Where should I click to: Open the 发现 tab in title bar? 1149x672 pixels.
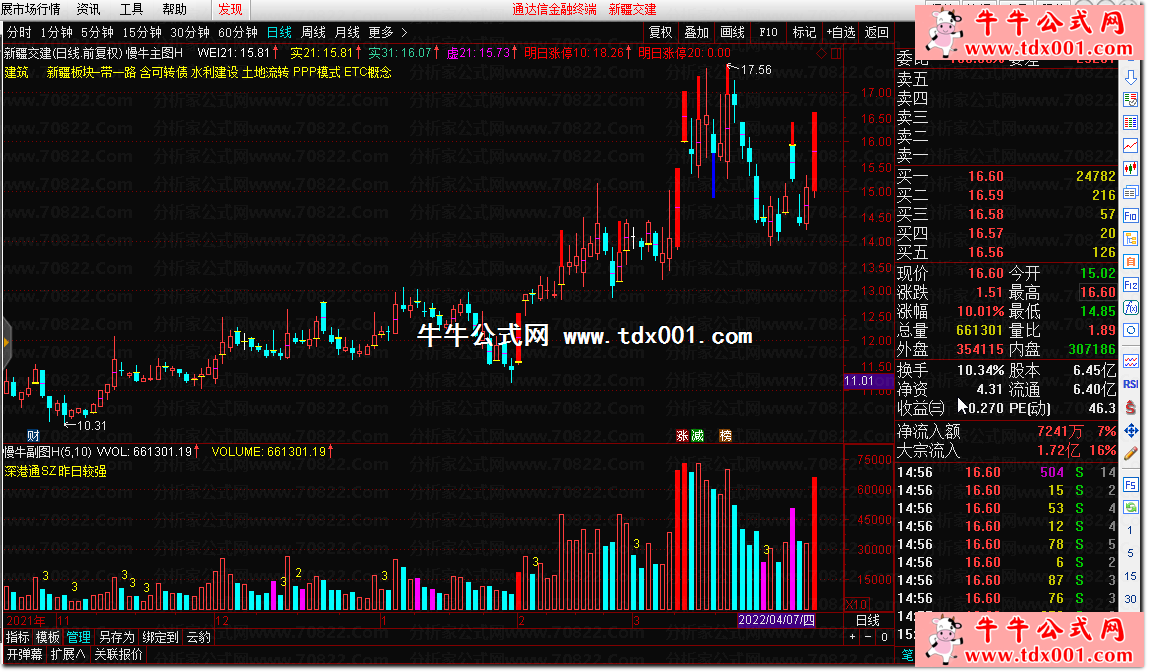(230, 10)
